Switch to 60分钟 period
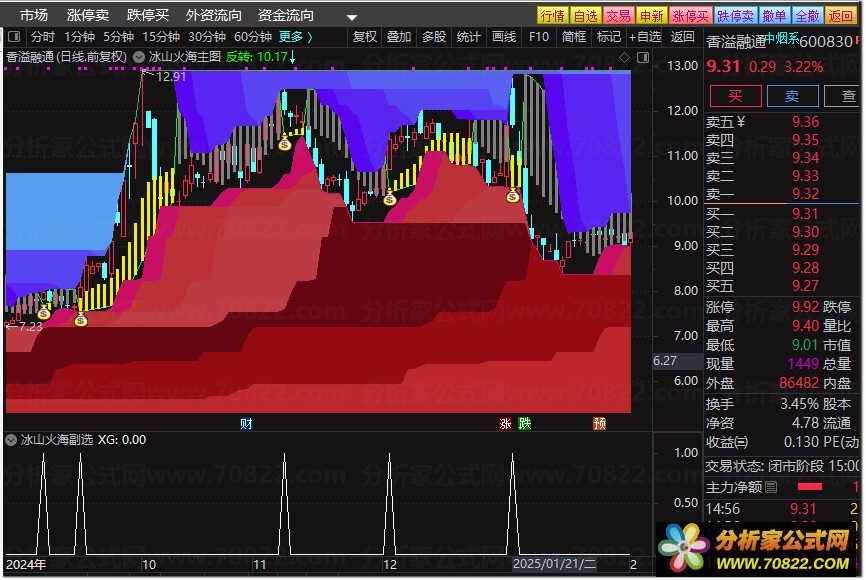This screenshot has height=580, width=866. (252, 37)
